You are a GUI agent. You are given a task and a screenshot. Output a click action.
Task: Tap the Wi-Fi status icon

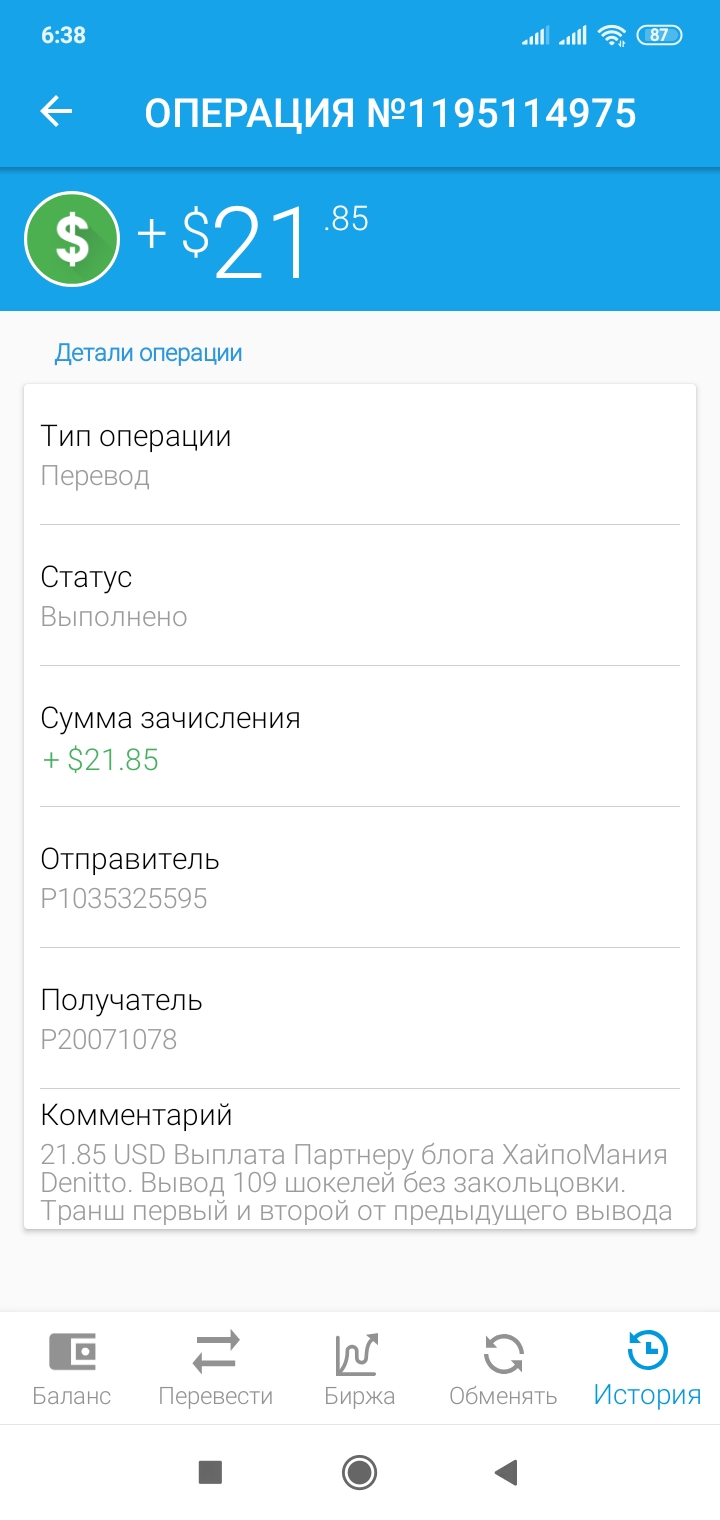[x=611, y=36]
